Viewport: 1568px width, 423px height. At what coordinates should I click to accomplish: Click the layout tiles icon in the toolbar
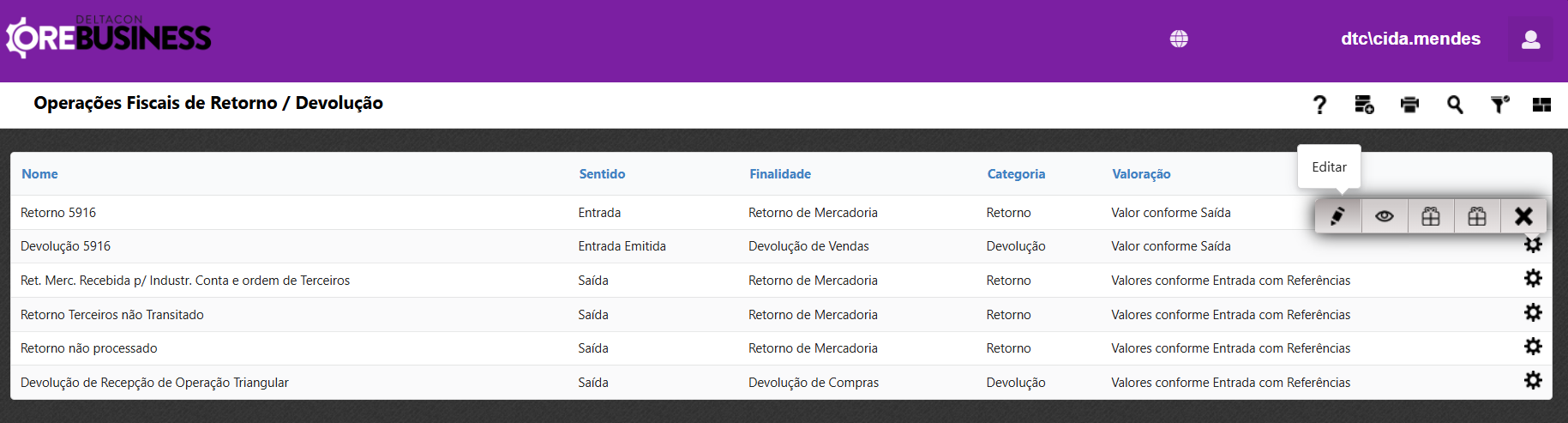[x=1541, y=105]
